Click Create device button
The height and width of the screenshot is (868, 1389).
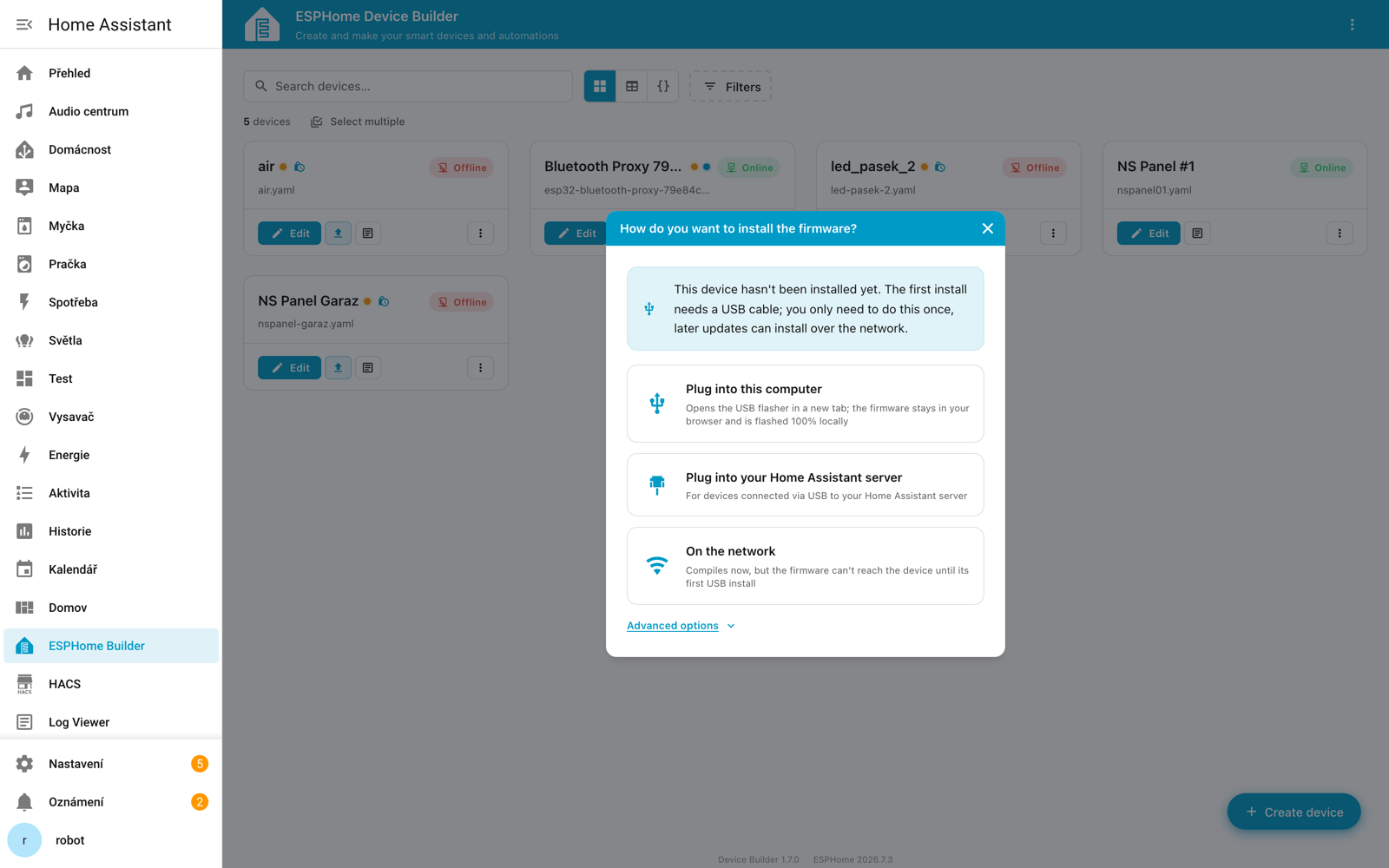1294,812
